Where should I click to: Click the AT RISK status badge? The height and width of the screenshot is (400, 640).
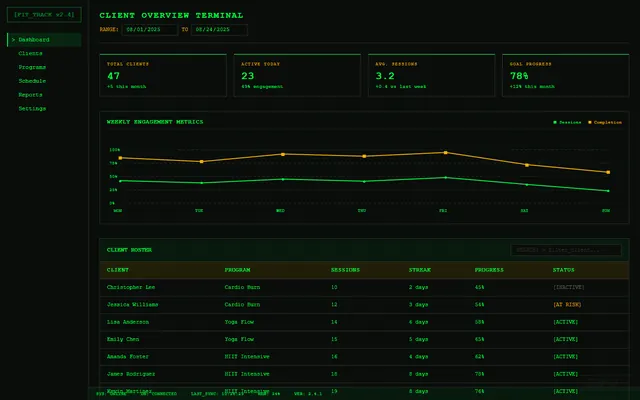[x=567, y=304]
